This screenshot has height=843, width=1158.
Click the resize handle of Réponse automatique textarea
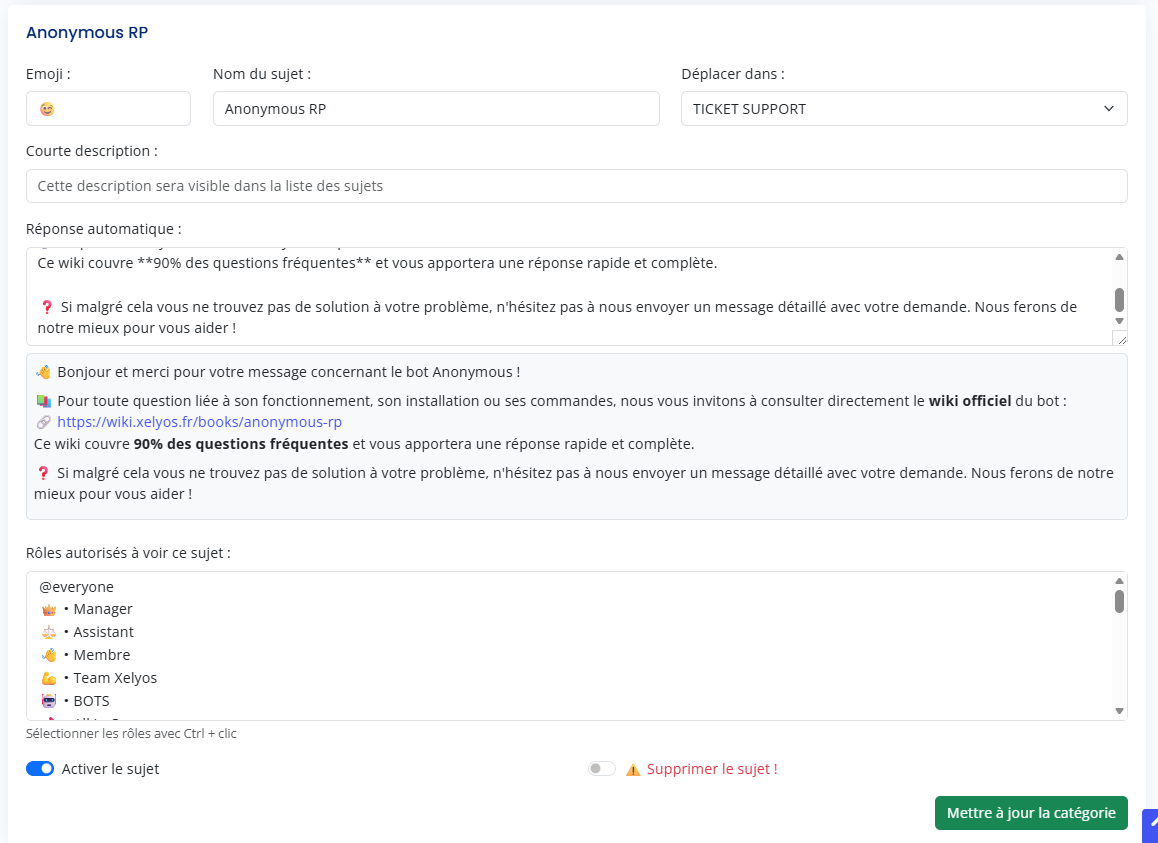(x=1119, y=339)
